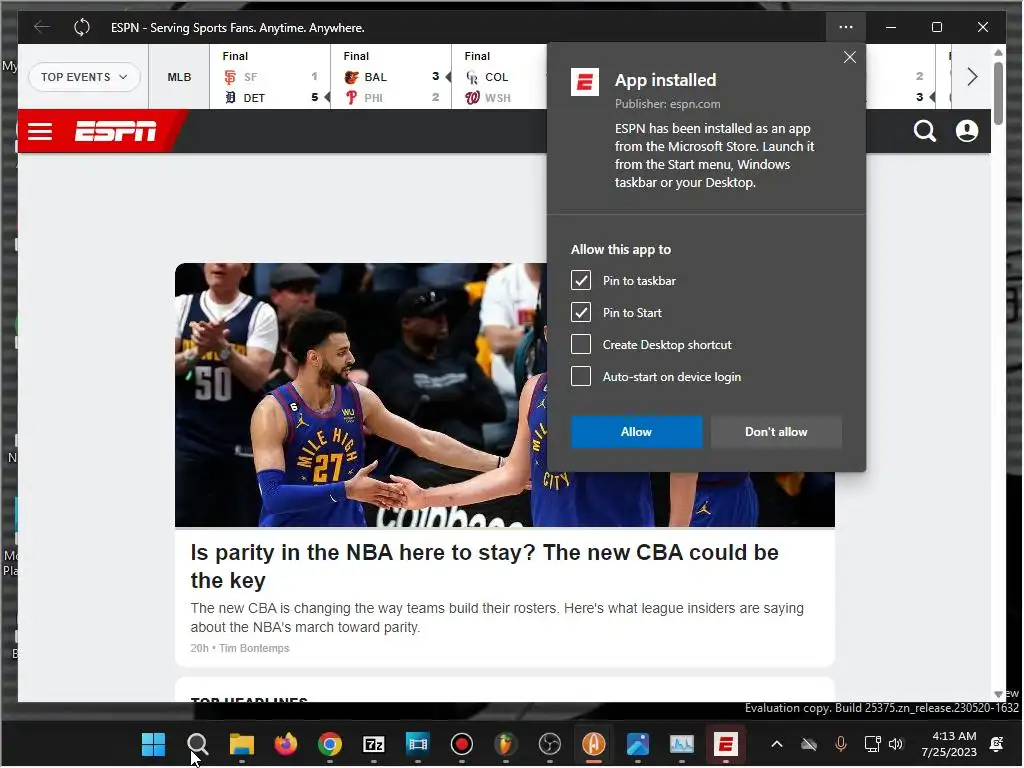Click the Allow button
Screen dimensions: 1024x768
click(637, 432)
